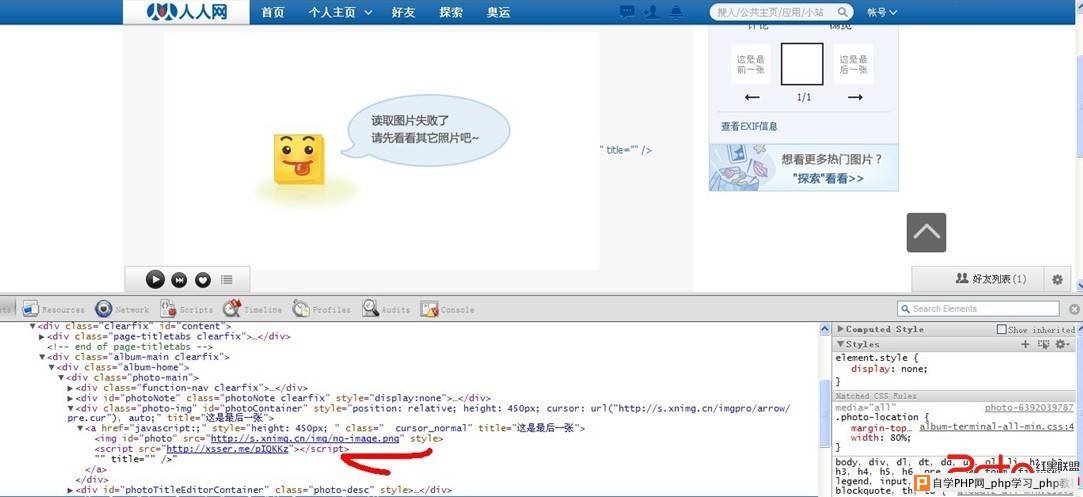1083x497 pixels.
Task: Skip to next track in music player
Action: [x=179, y=280]
